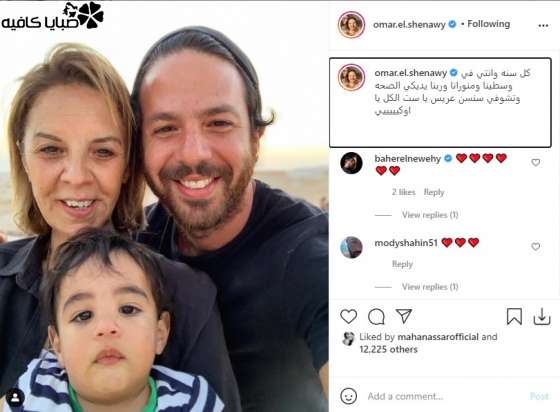Share post with the paper plane icon
Image resolution: width=560 pixels, height=412 pixels.
click(x=404, y=316)
